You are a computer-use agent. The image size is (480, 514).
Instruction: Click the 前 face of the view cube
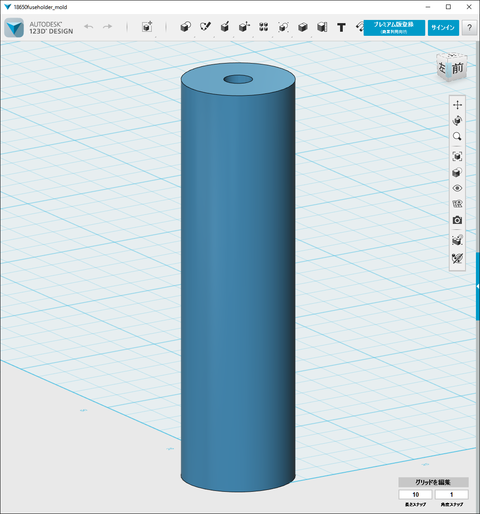[x=458, y=69]
